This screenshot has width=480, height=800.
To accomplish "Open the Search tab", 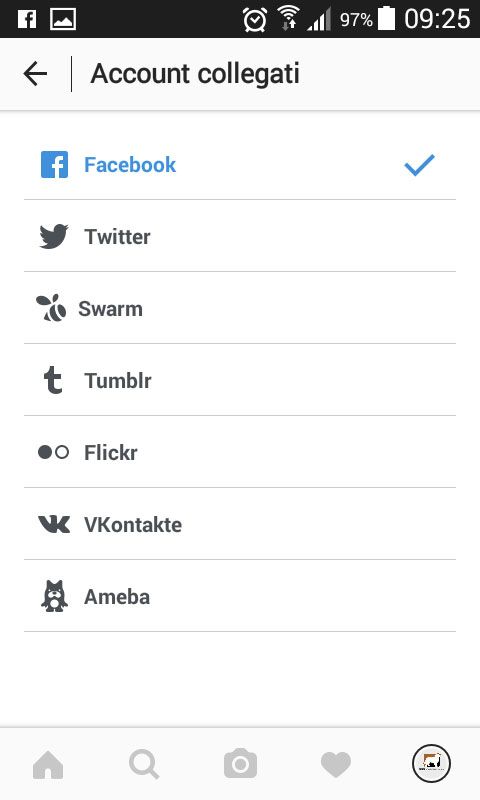I will (x=144, y=764).
